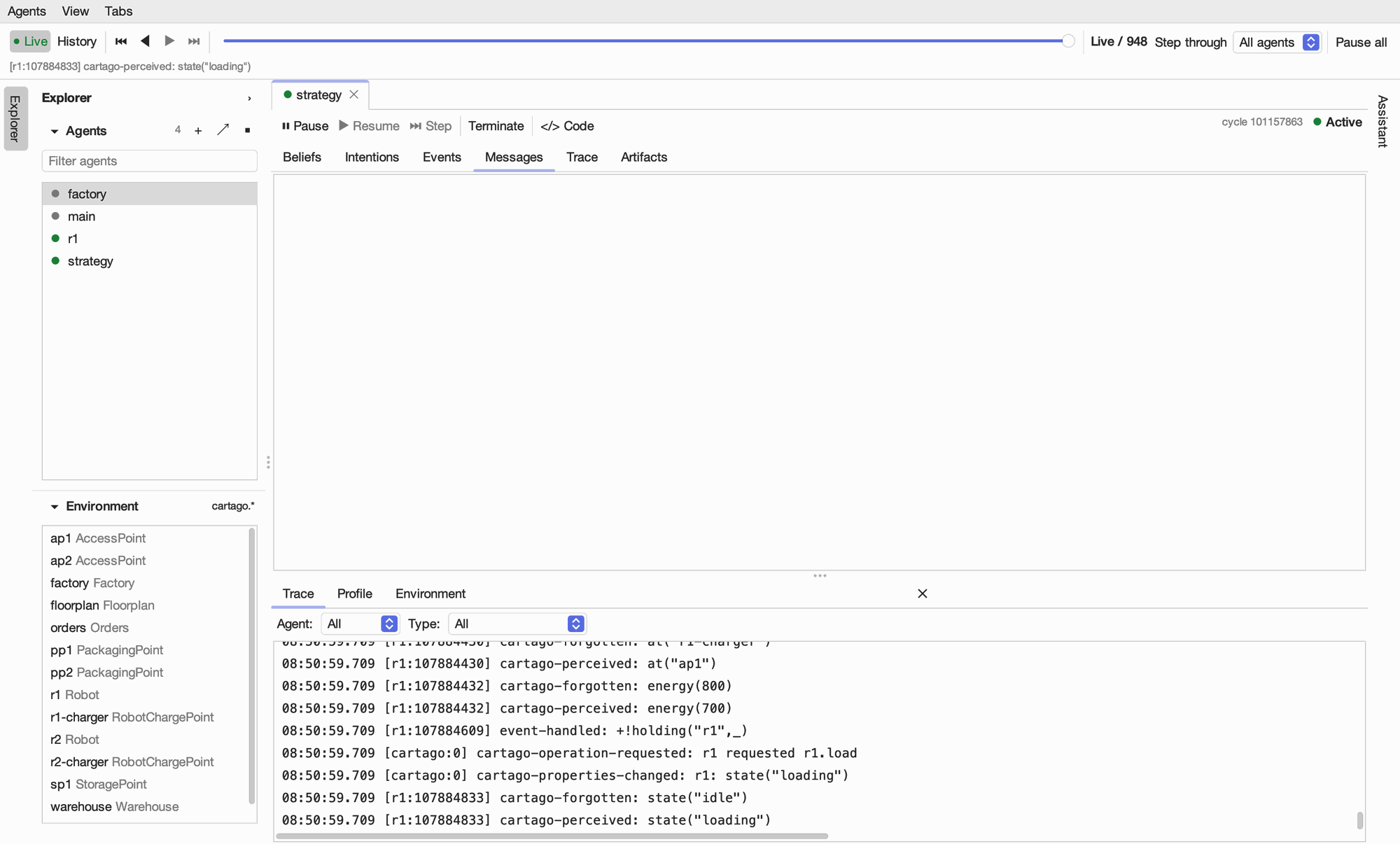
Task: Open the All agents dropdown
Action: [x=1277, y=42]
